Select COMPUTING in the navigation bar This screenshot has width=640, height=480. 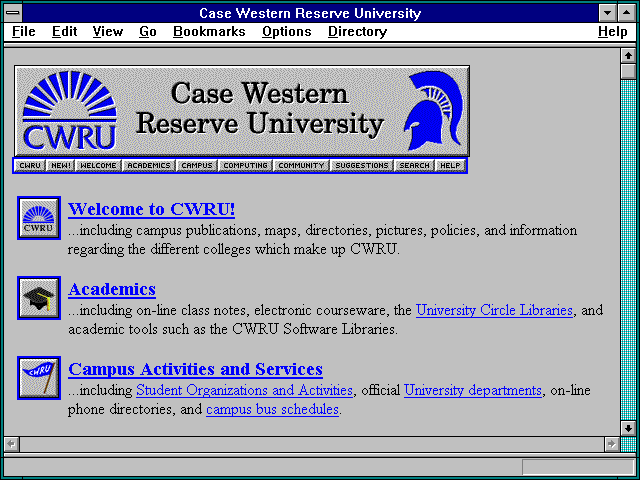point(245,165)
